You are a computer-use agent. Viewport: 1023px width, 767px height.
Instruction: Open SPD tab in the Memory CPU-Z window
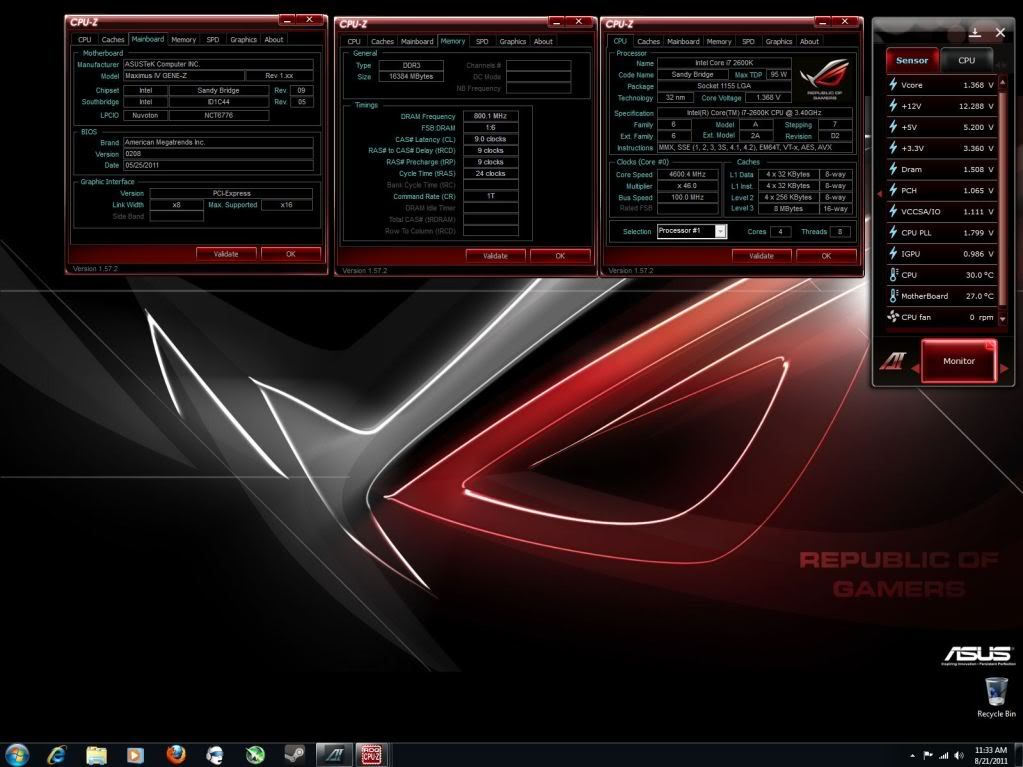point(481,41)
